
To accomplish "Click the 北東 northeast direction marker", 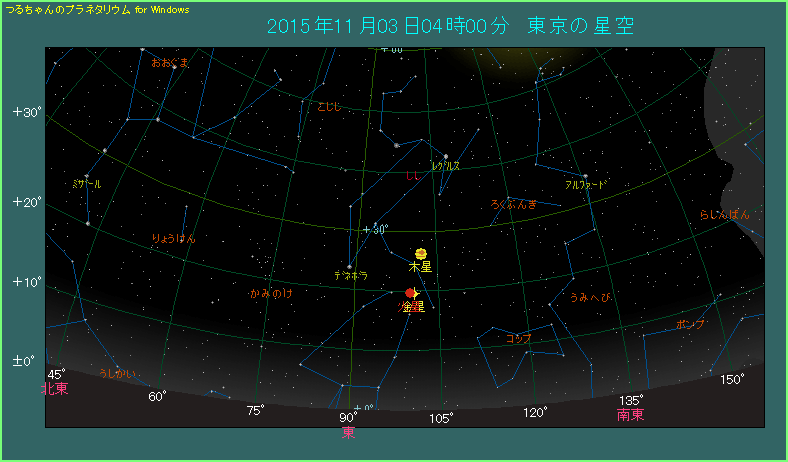I will point(55,389).
